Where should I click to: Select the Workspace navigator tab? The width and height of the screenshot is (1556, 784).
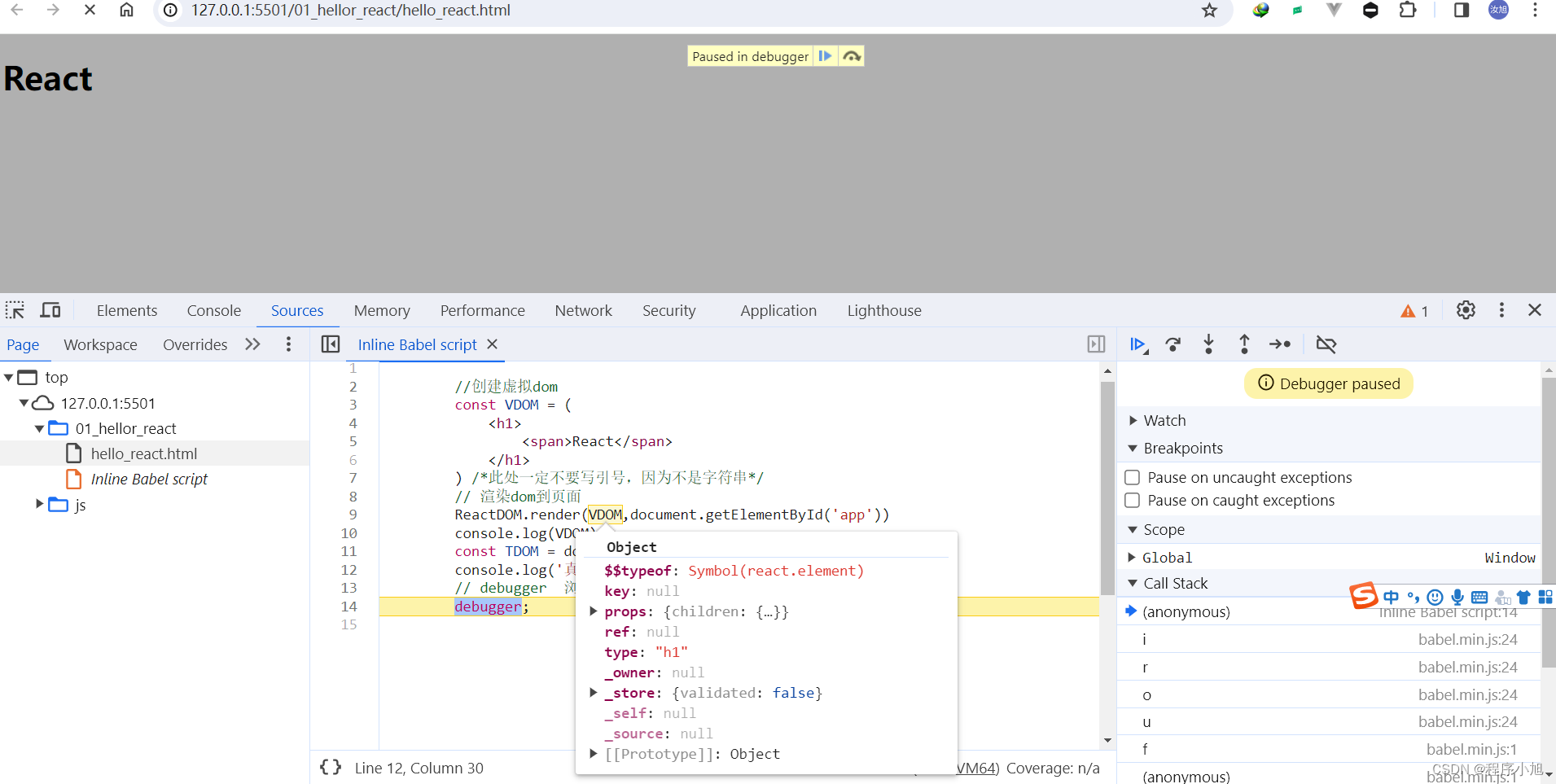(x=101, y=344)
